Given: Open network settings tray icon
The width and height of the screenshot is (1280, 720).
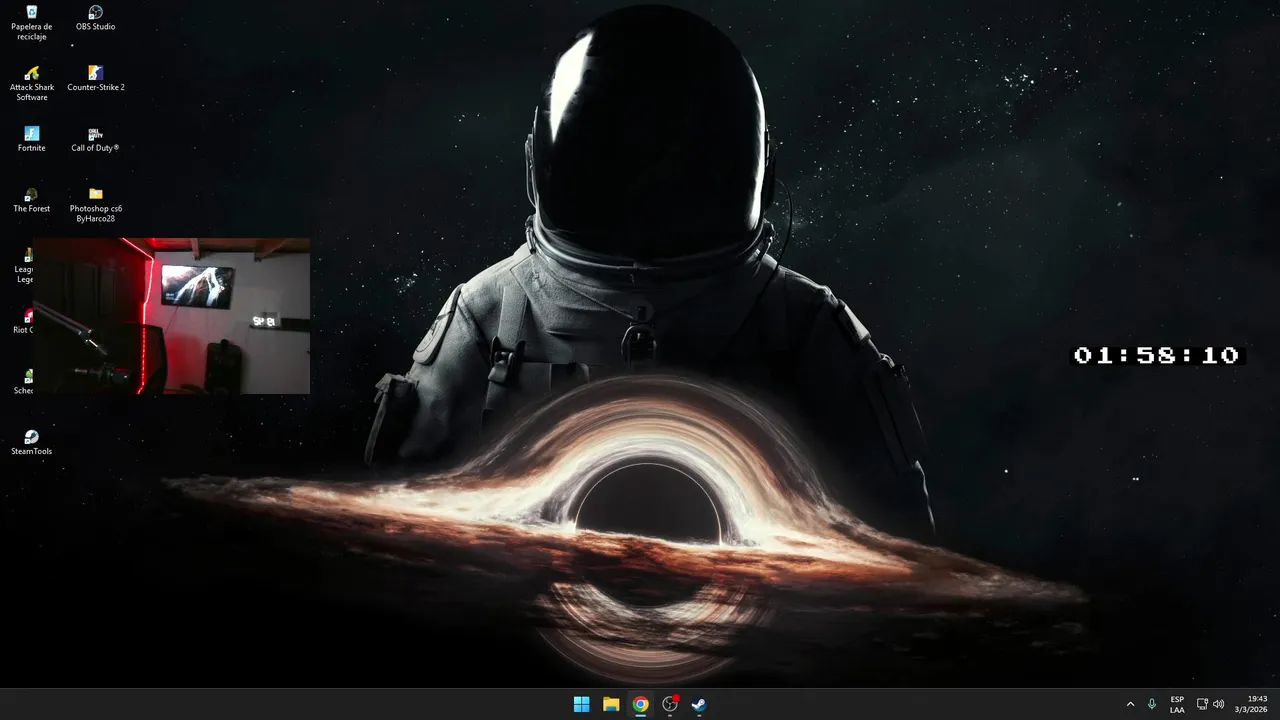Looking at the screenshot, I should (1202, 704).
